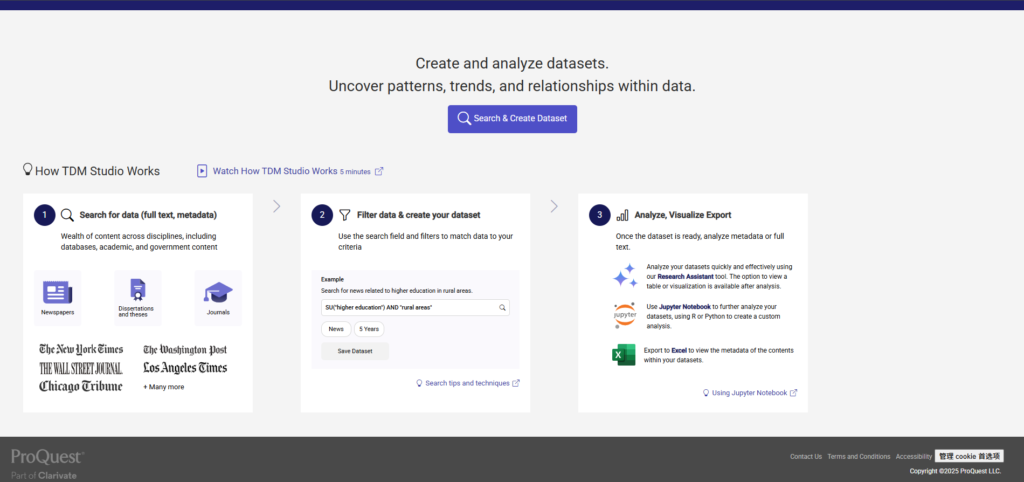Click the magnifier icon in example search field
This screenshot has height=482, width=1024.
pos(502,307)
